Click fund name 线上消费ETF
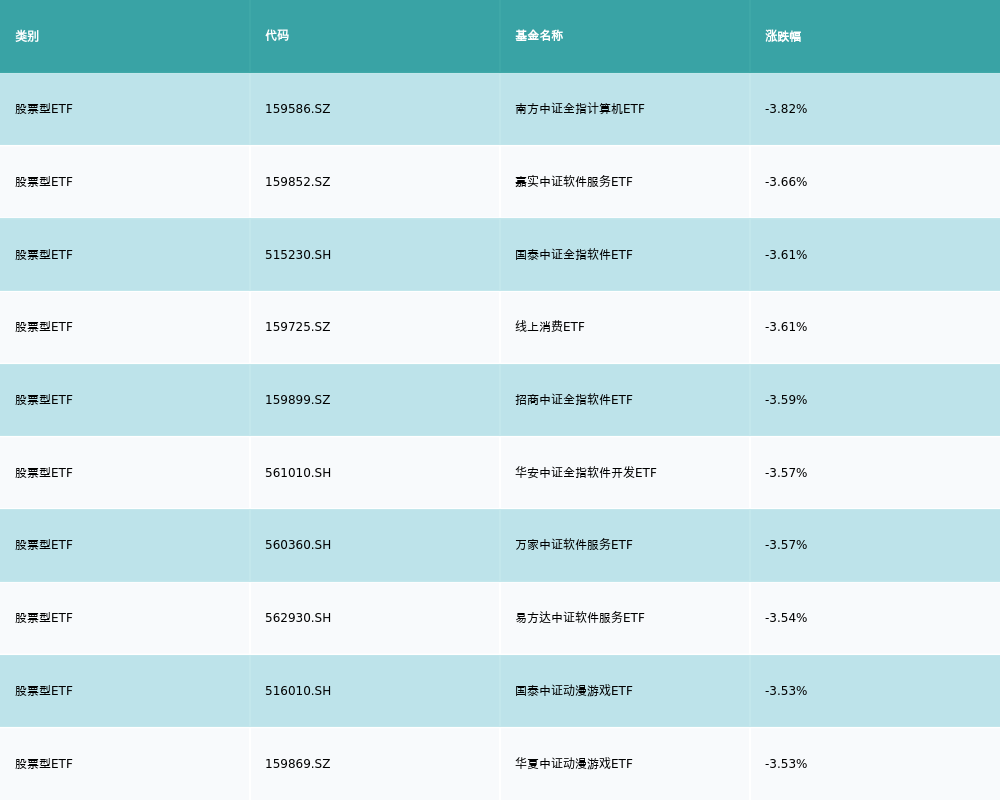 [550, 327]
